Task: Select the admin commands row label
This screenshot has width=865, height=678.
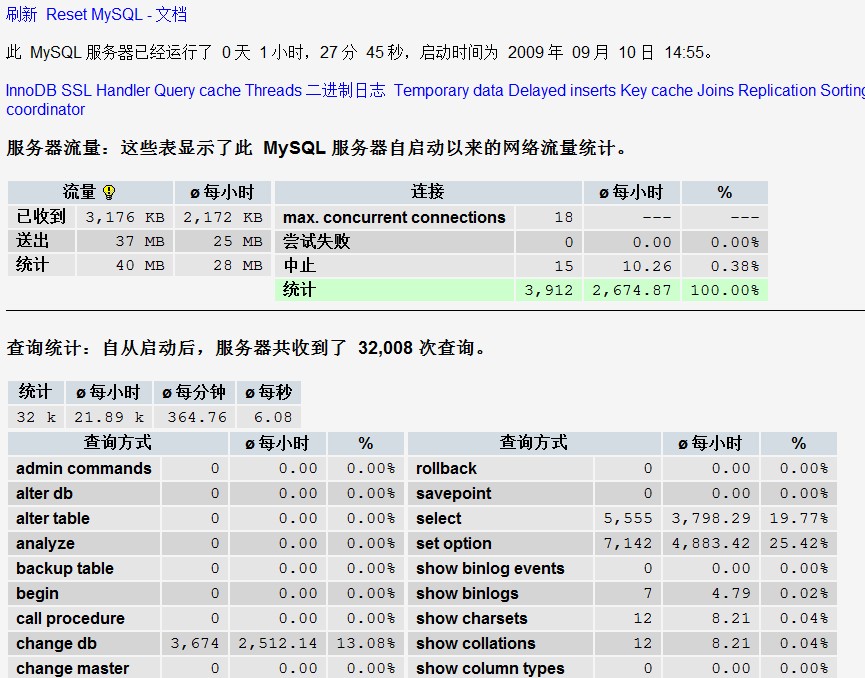Action: pyautogui.click(x=84, y=468)
